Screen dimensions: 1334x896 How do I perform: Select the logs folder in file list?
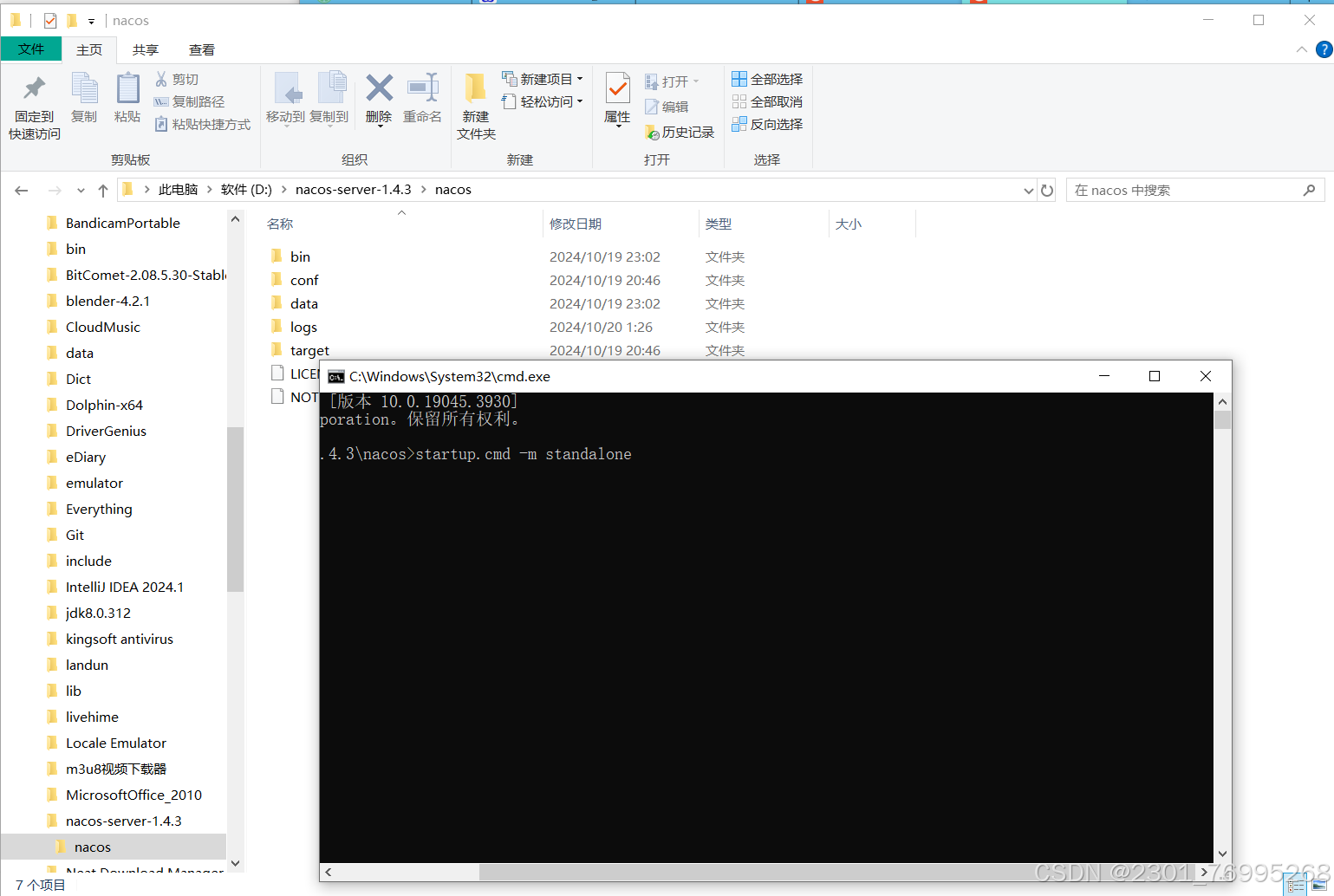click(303, 327)
